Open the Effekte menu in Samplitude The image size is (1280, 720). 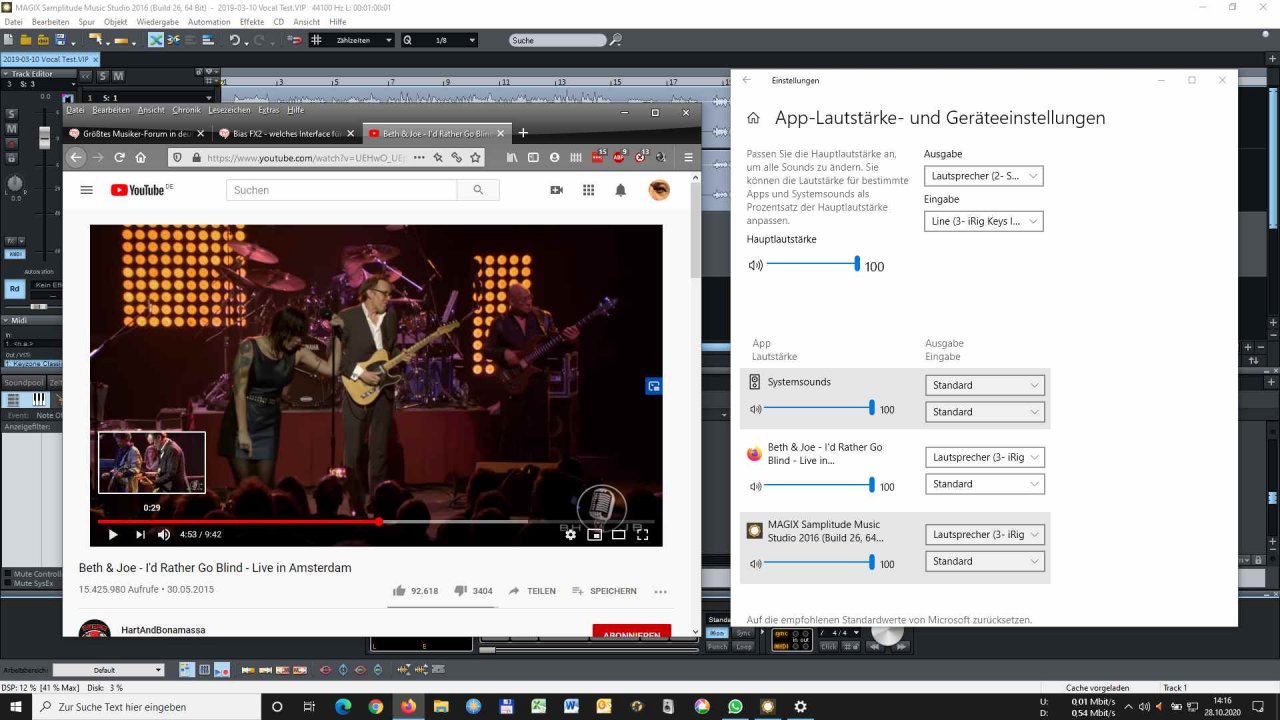tap(251, 21)
